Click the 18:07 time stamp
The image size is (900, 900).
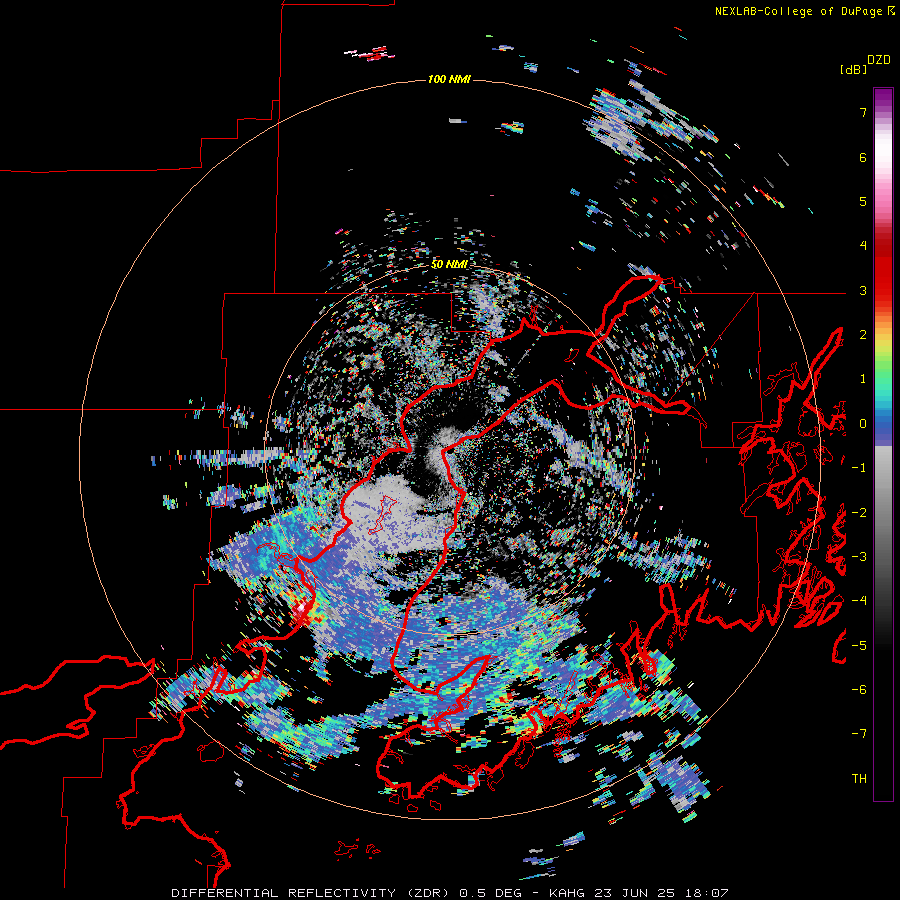(x=705, y=893)
